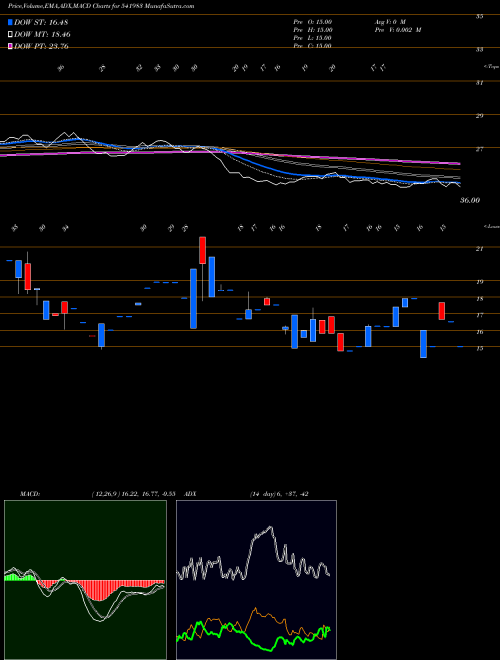The image size is (500, 660).
Task: Click the 'Pre V: 0.002 M' volume text
Action: point(398,30)
